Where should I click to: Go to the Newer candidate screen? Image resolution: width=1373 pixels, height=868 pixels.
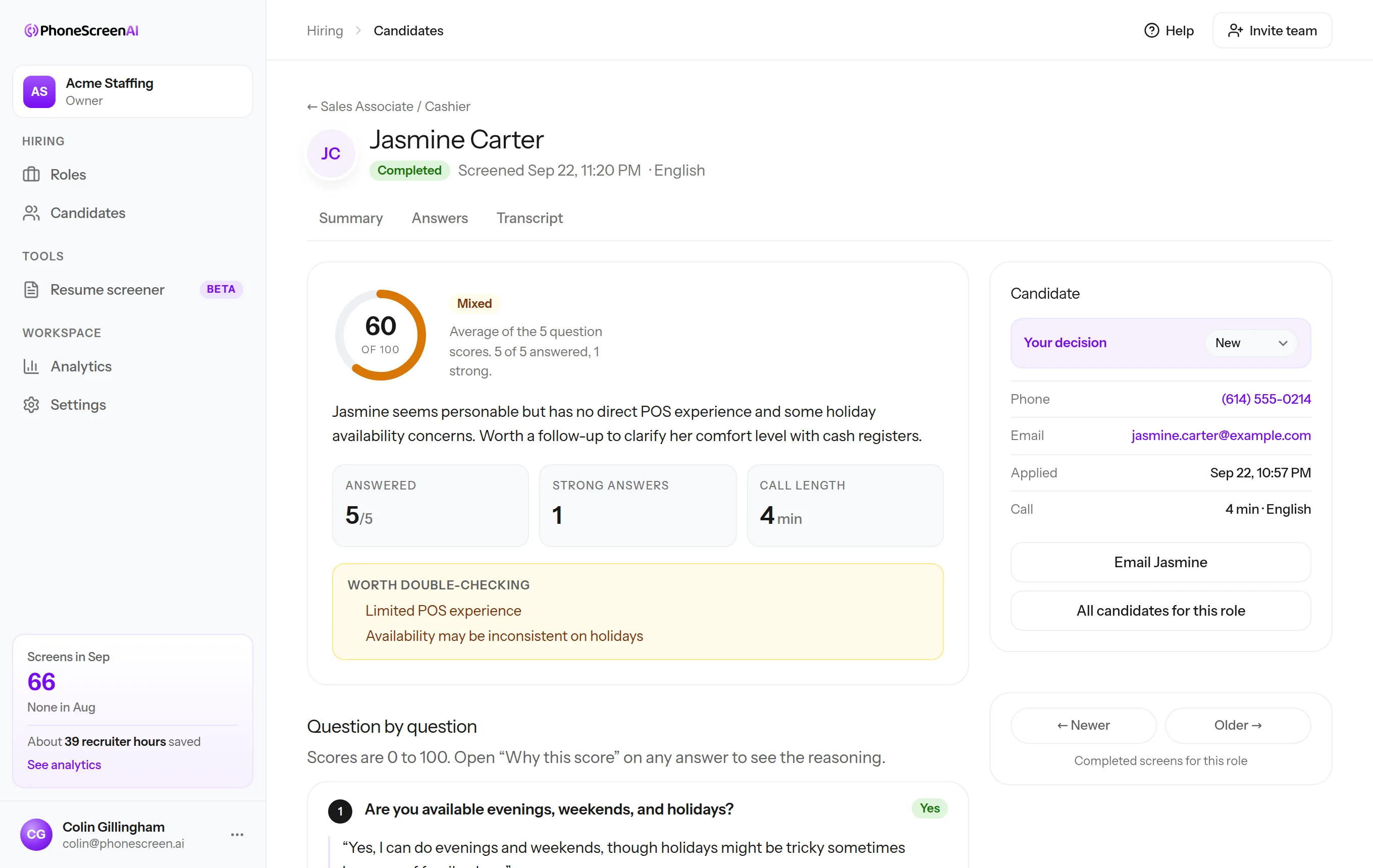tap(1083, 725)
